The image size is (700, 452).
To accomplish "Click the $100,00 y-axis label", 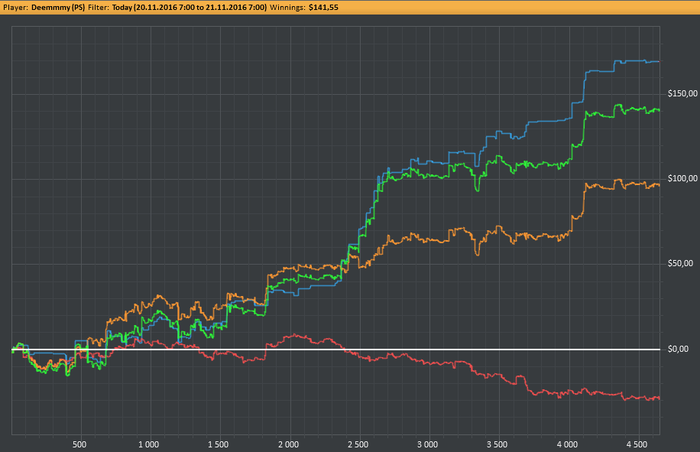I will tap(682, 179).
